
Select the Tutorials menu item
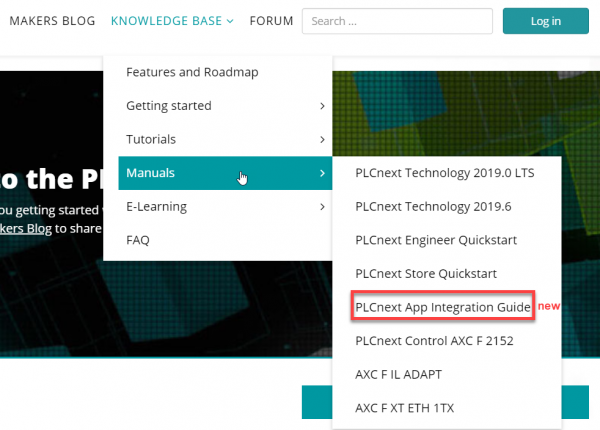pyautogui.click(x=225, y=139)
